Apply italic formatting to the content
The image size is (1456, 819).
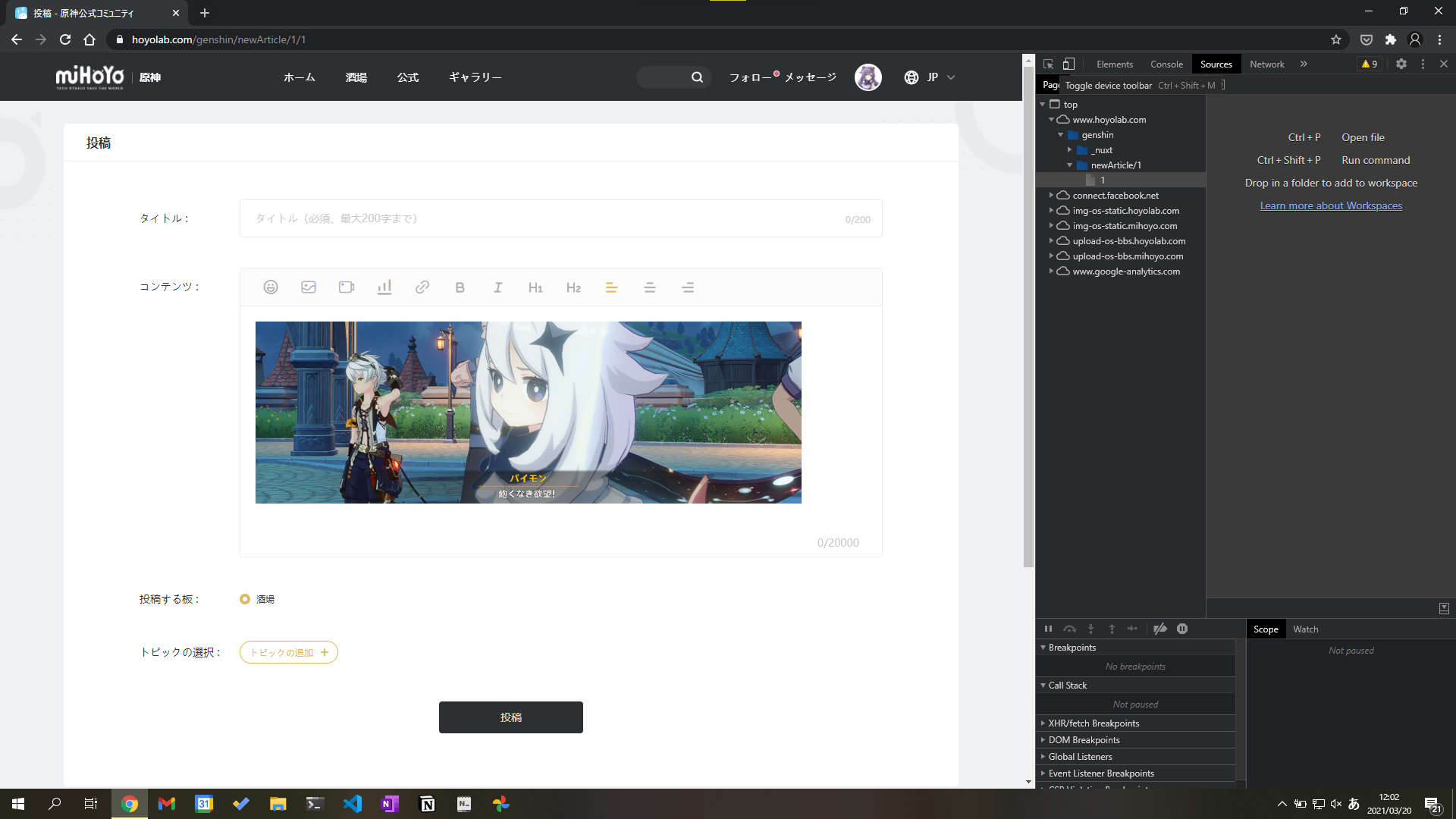497,287
